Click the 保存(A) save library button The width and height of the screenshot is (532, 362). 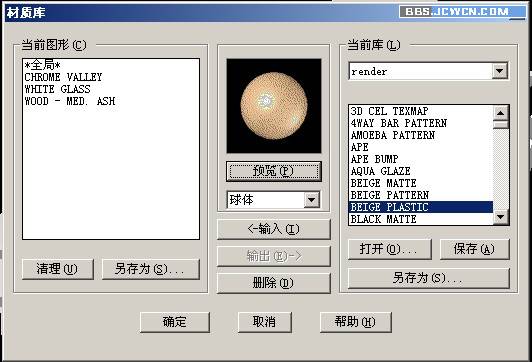coord(475,249)
